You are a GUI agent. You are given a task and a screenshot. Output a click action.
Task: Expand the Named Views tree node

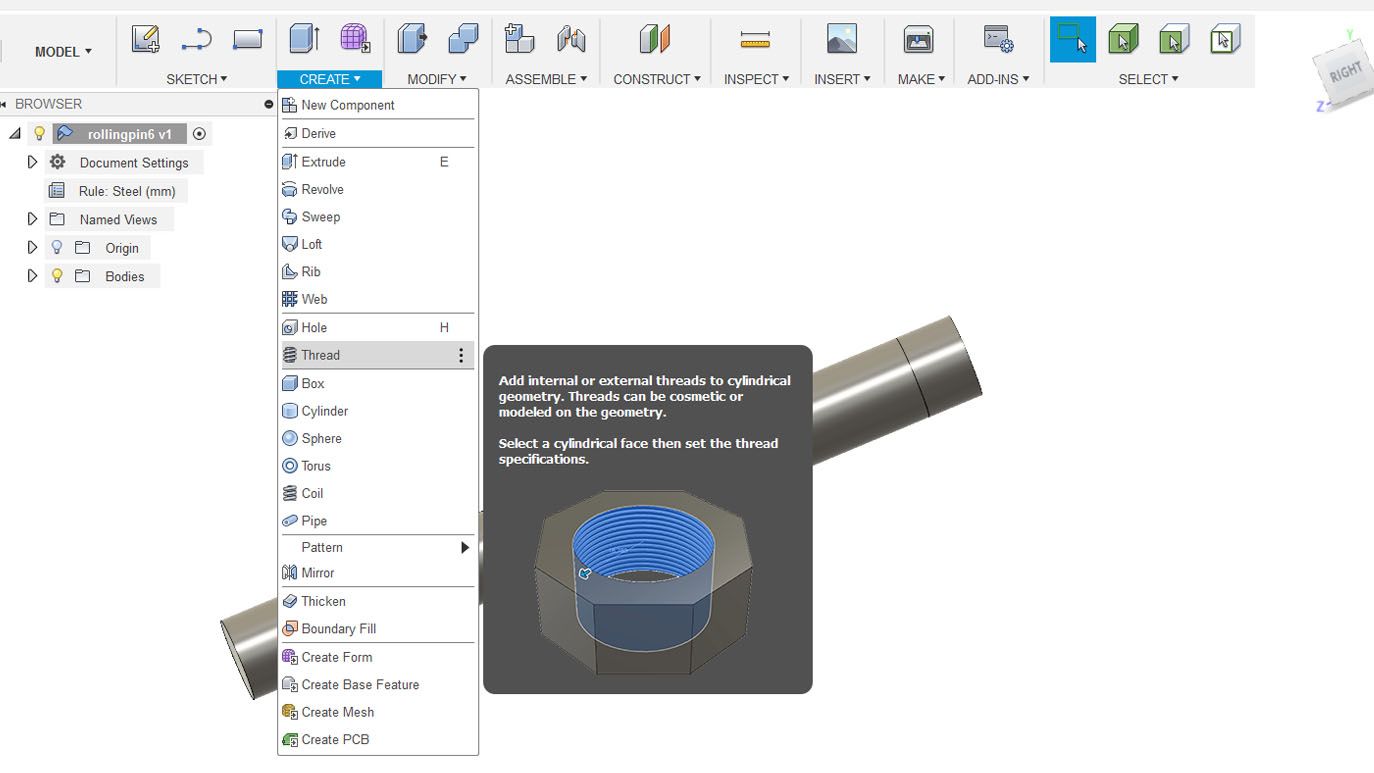(32, 219)
